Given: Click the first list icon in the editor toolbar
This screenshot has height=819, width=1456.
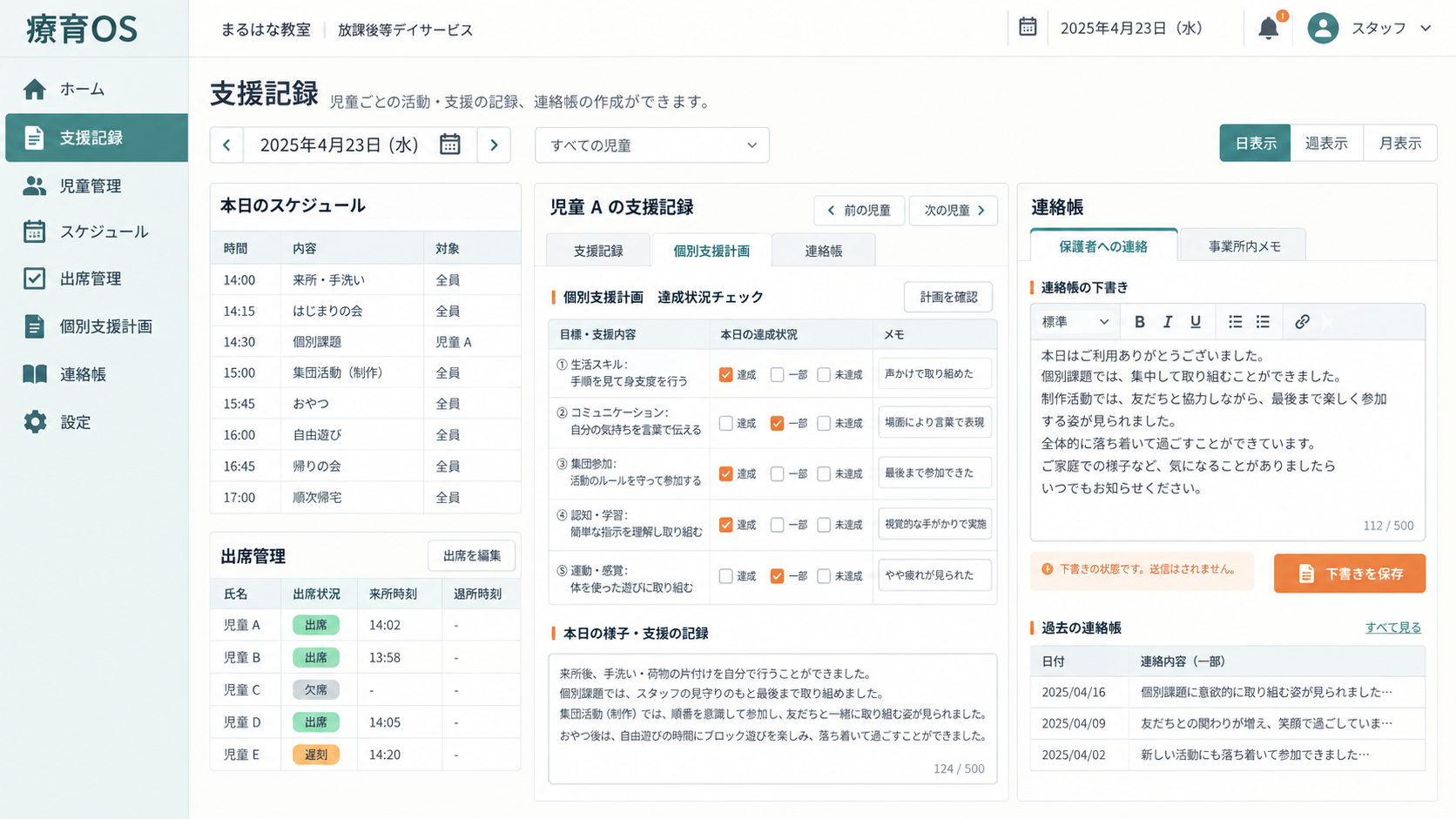Looking at the screenshot, I should point(1235,322).
